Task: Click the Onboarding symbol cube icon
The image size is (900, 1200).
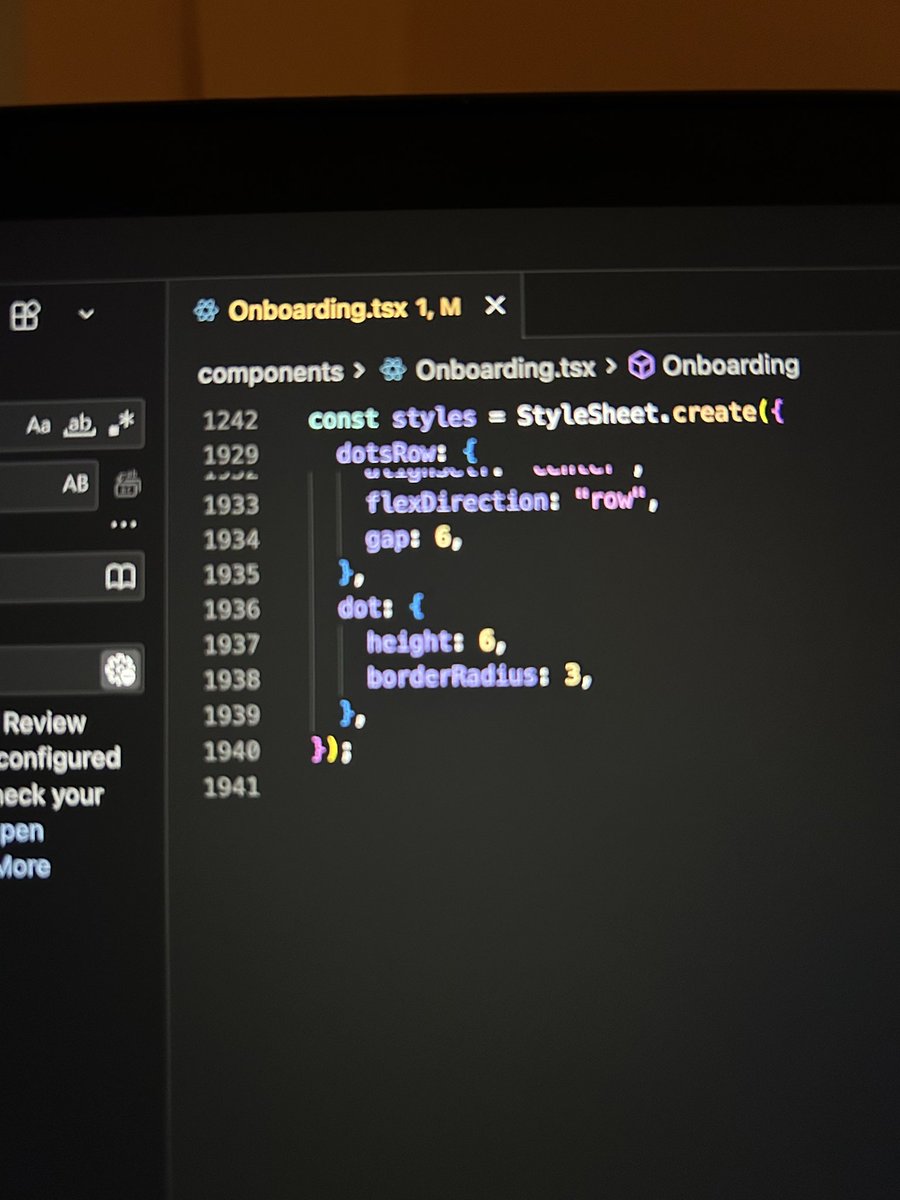Action: click(641, 366)
